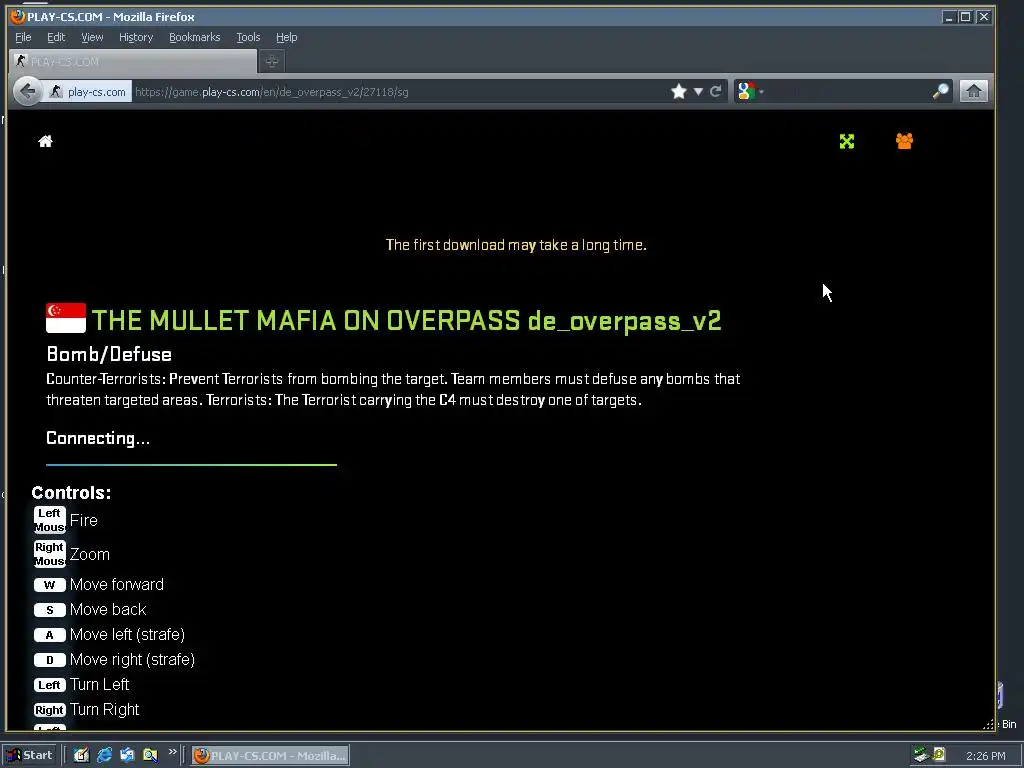Open the first quick launch icon
Image resolution: width=1024 pixels, height=768 pixels.
pyautogui.click(x=81, y=755)
